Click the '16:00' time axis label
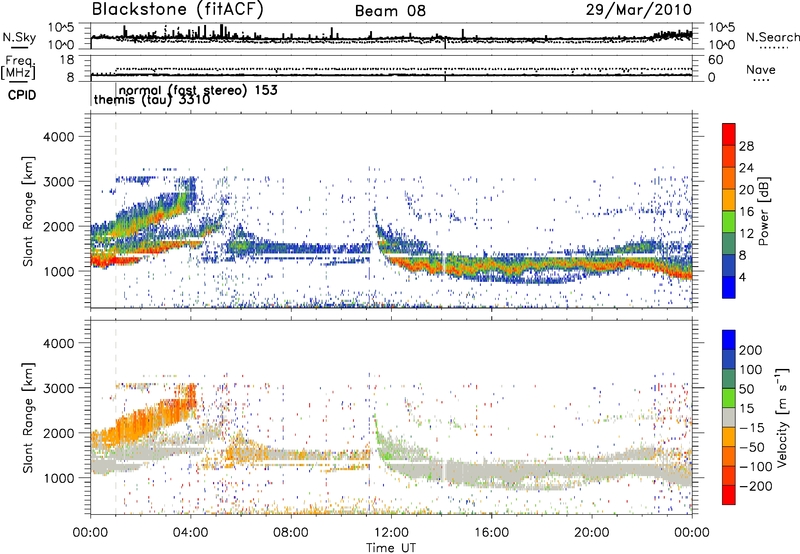The image size is (800, 554). (x=491, y=533)
